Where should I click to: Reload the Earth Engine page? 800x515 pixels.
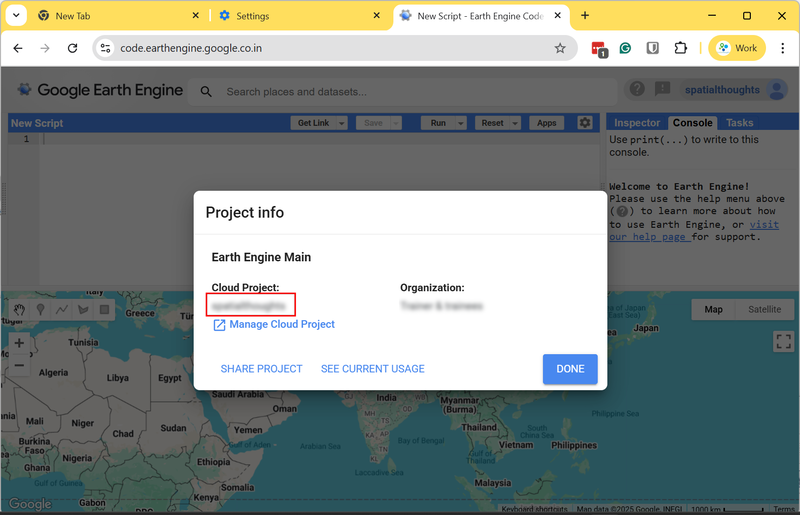pos(72,48)
